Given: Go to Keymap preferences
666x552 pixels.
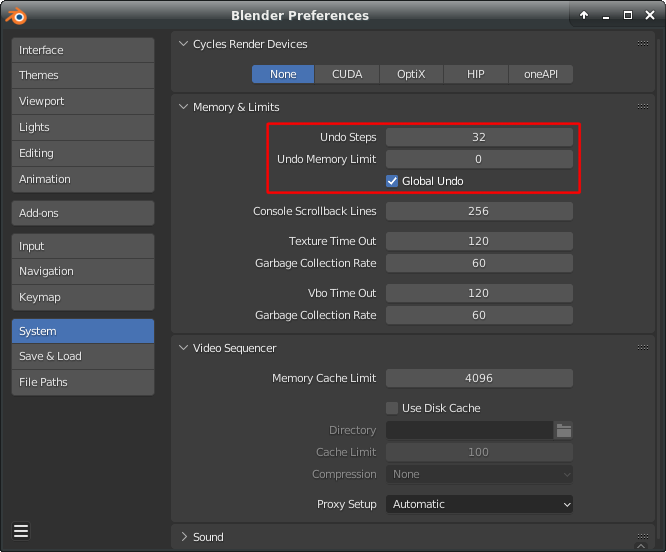Looking at the screenshot, I should coord(83,297).
